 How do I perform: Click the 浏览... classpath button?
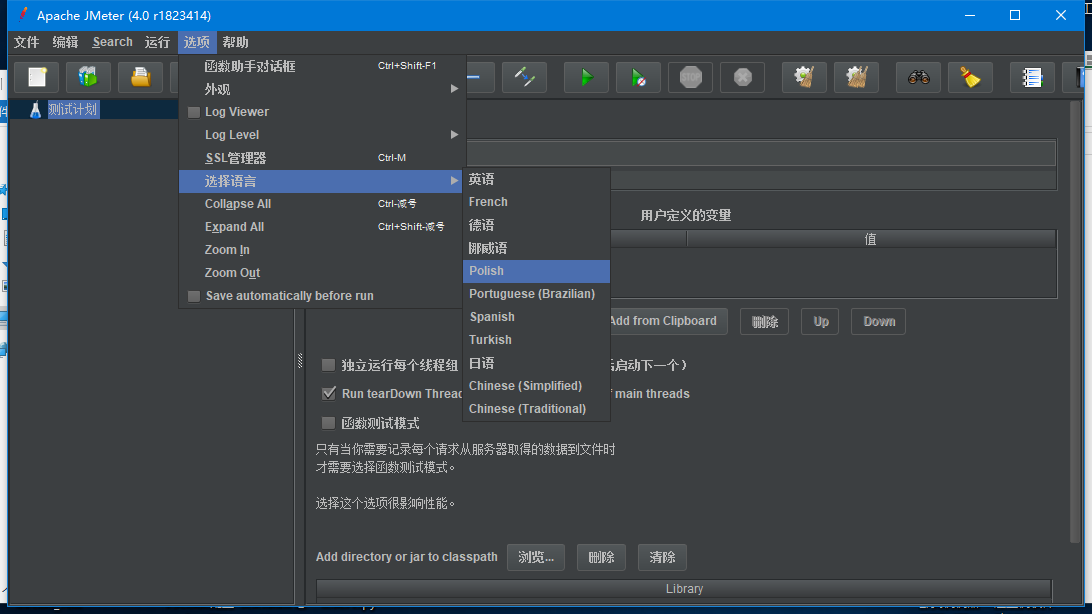click(x=536, y=557)
